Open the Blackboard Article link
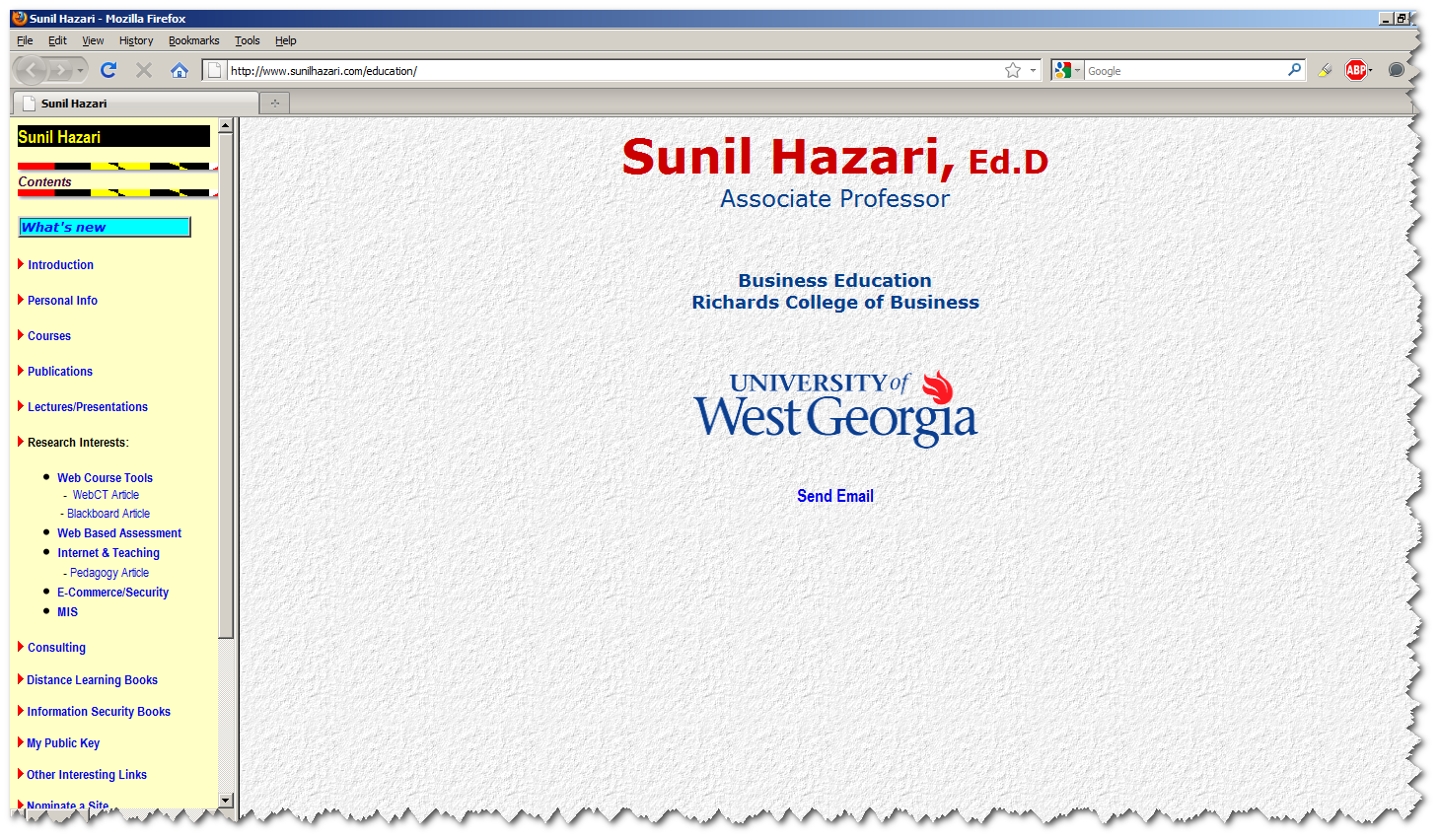 click(x=108, y=514)
